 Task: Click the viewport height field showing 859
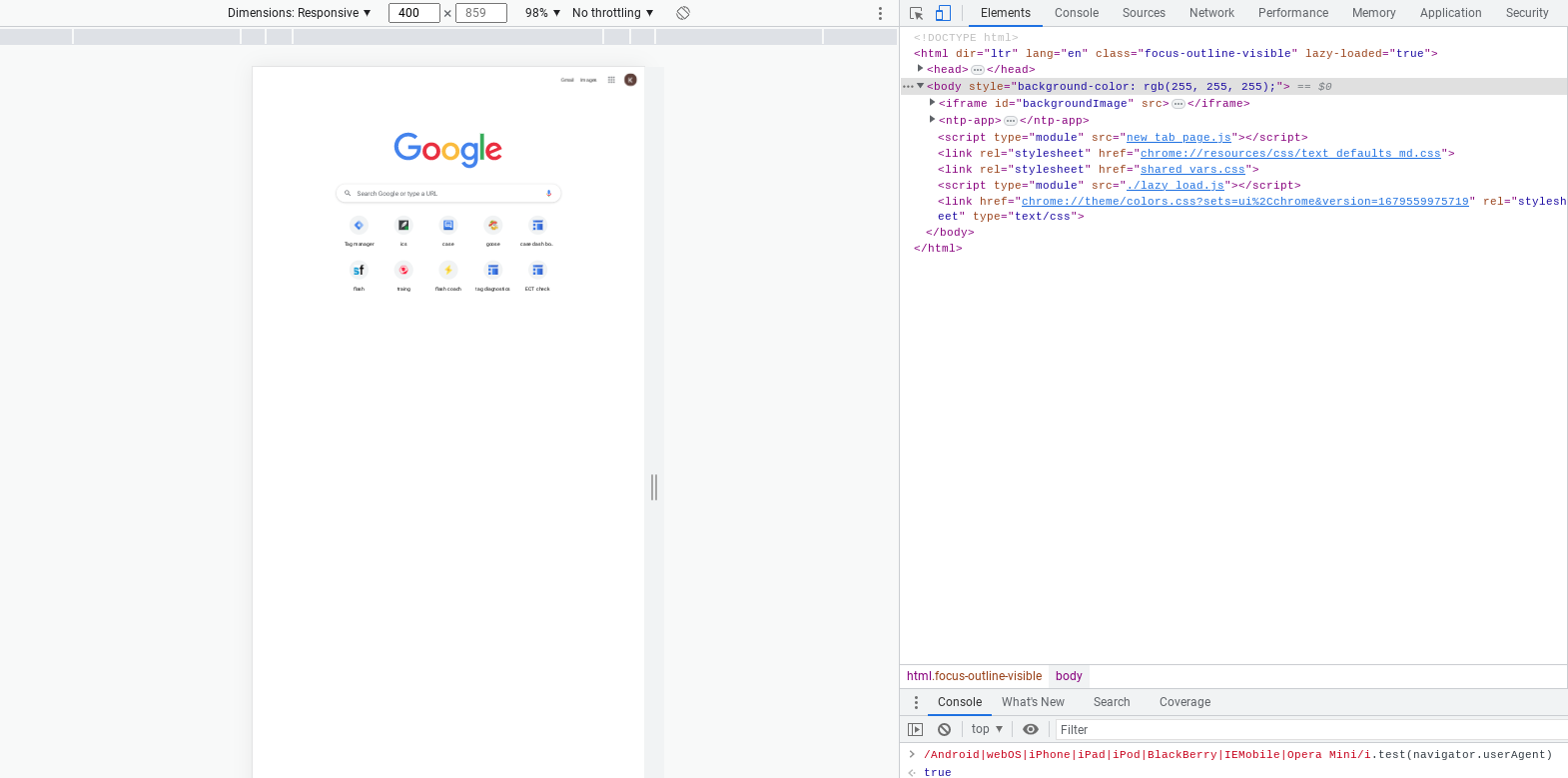tap(480, 13)
